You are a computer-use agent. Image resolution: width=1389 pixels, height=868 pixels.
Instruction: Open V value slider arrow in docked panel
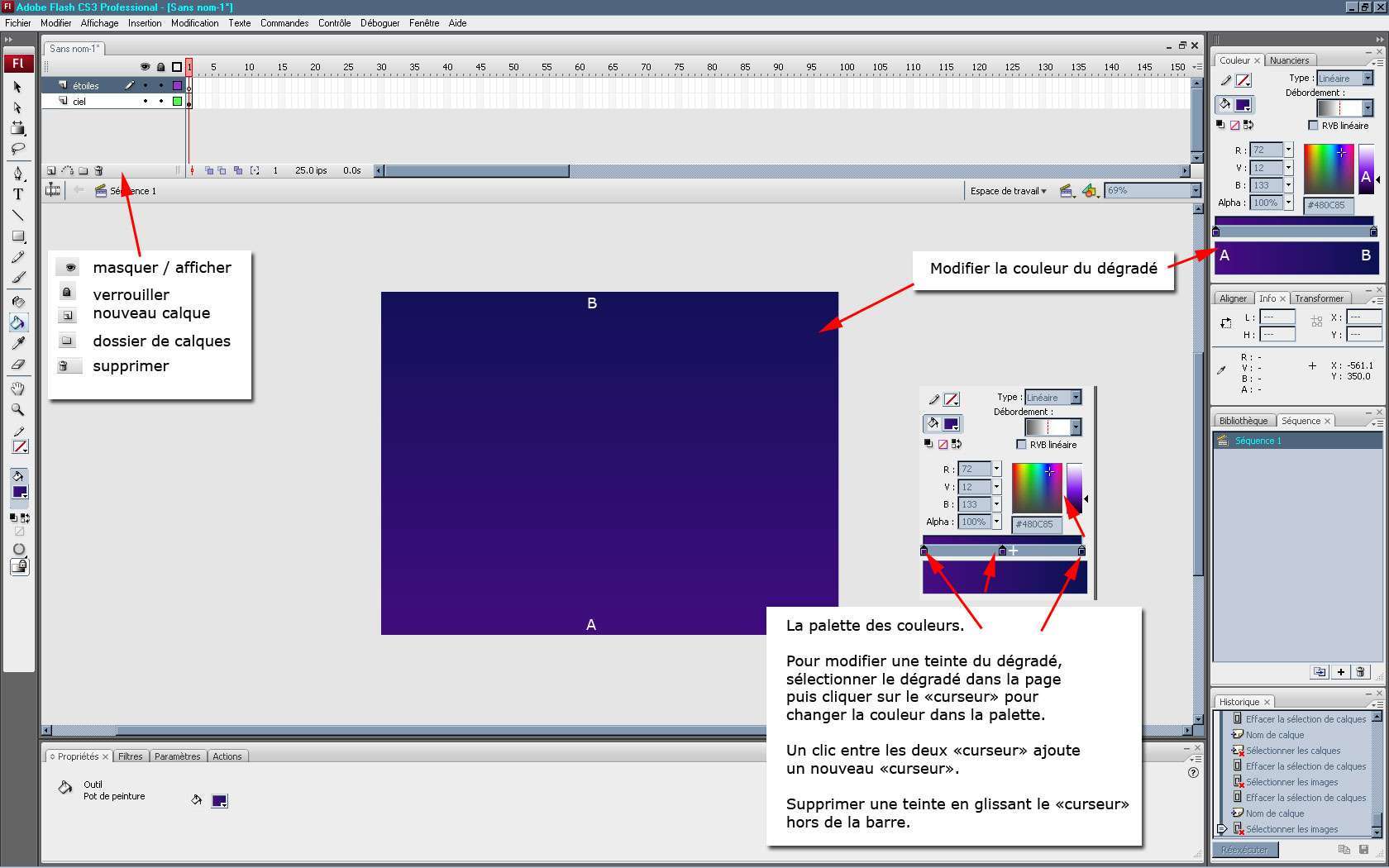1288,168
